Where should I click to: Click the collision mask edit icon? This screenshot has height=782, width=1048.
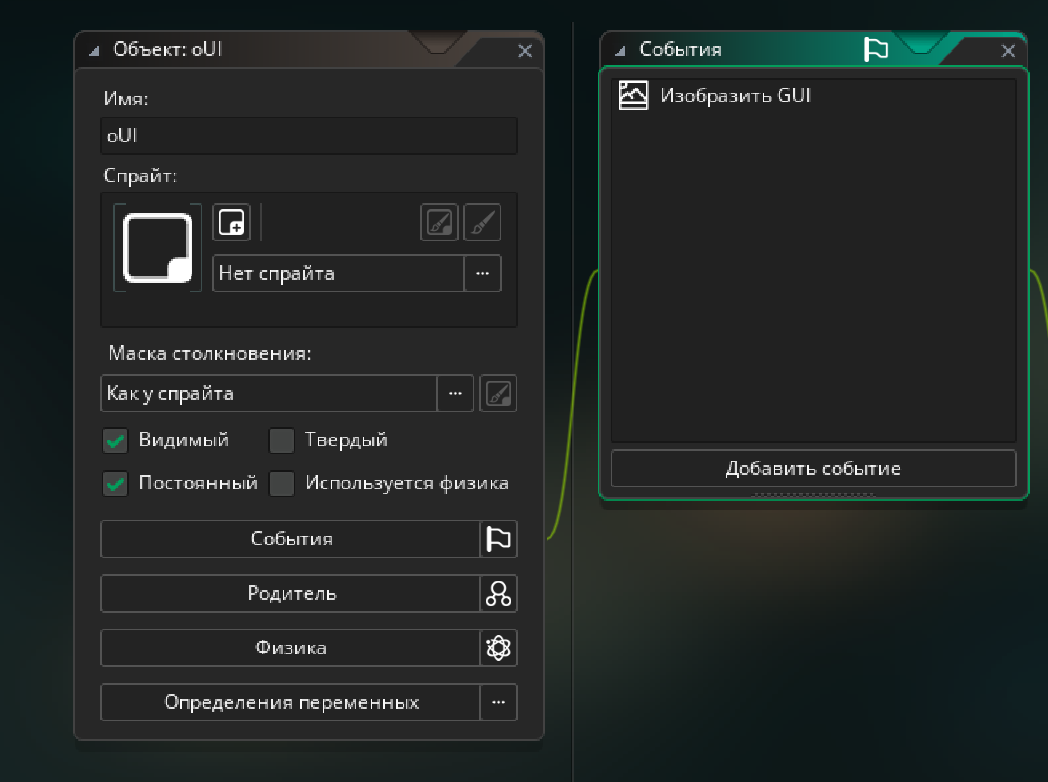[498, 394]
